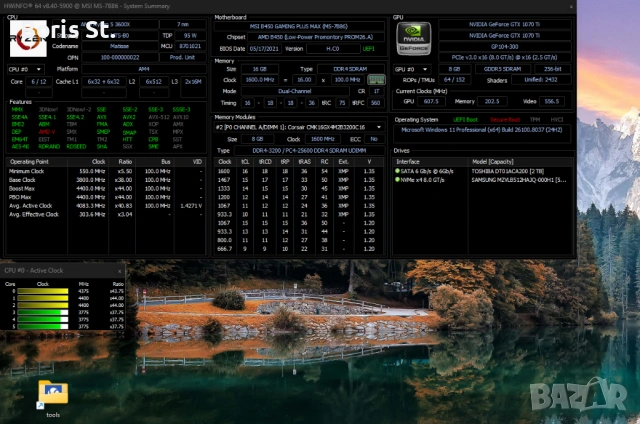This screenshot has width=640, height=424.
Task: Click the BIOS date 05/17/2021 field
Action: (264, 49)
